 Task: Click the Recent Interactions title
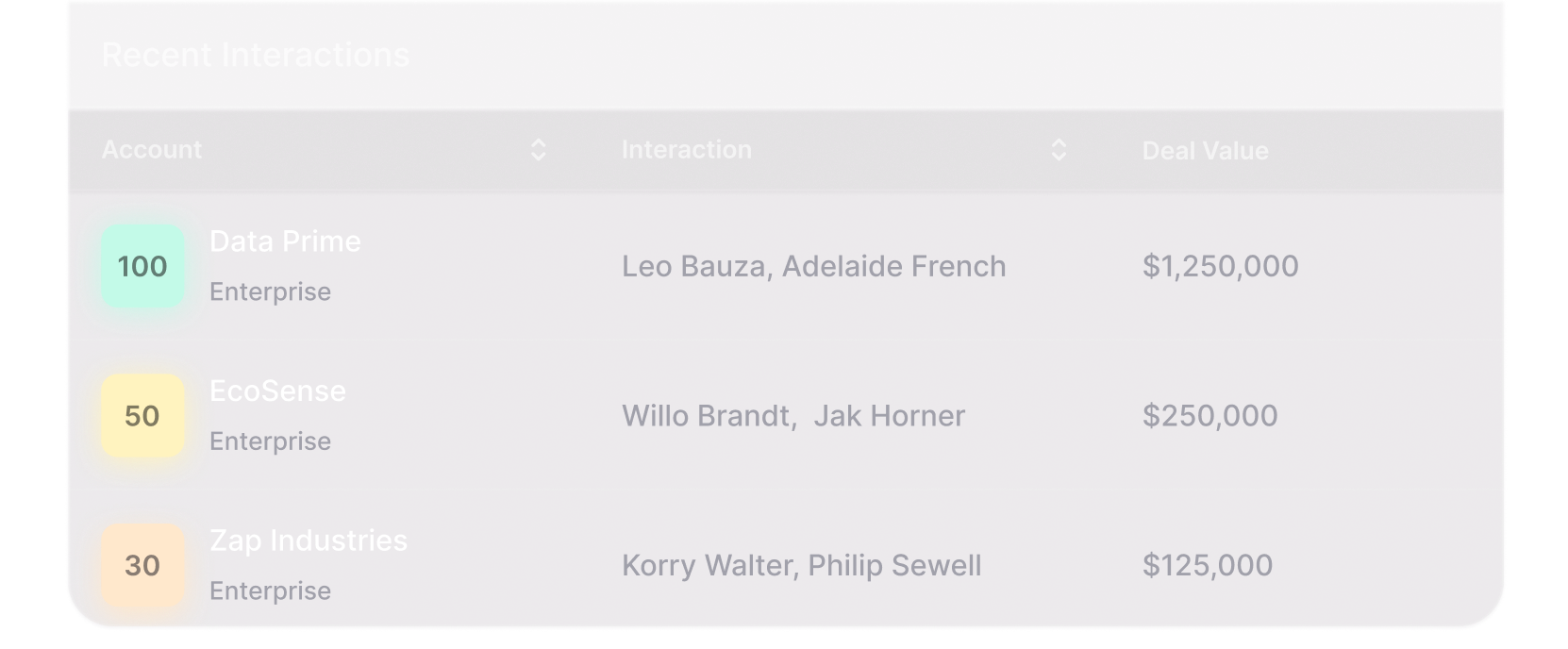pyautogui.click(x=256, y=55)
